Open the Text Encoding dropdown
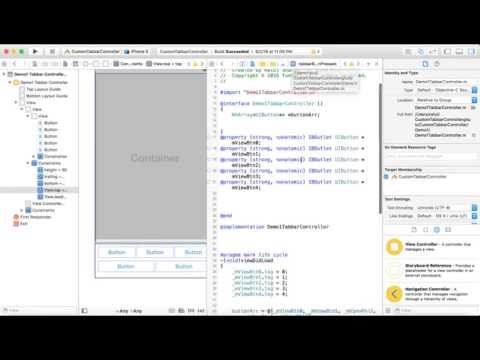This screenshot has height=360, width=480. [x=446, y=207]
